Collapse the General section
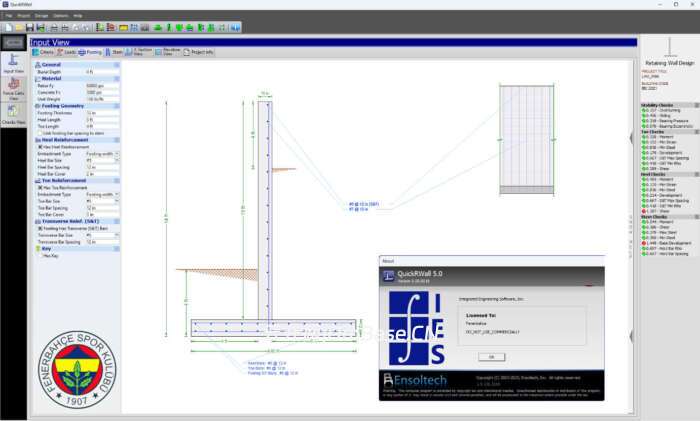Viewport: 700px width, 421px height. pyautogui.click(x=117, y=65)
